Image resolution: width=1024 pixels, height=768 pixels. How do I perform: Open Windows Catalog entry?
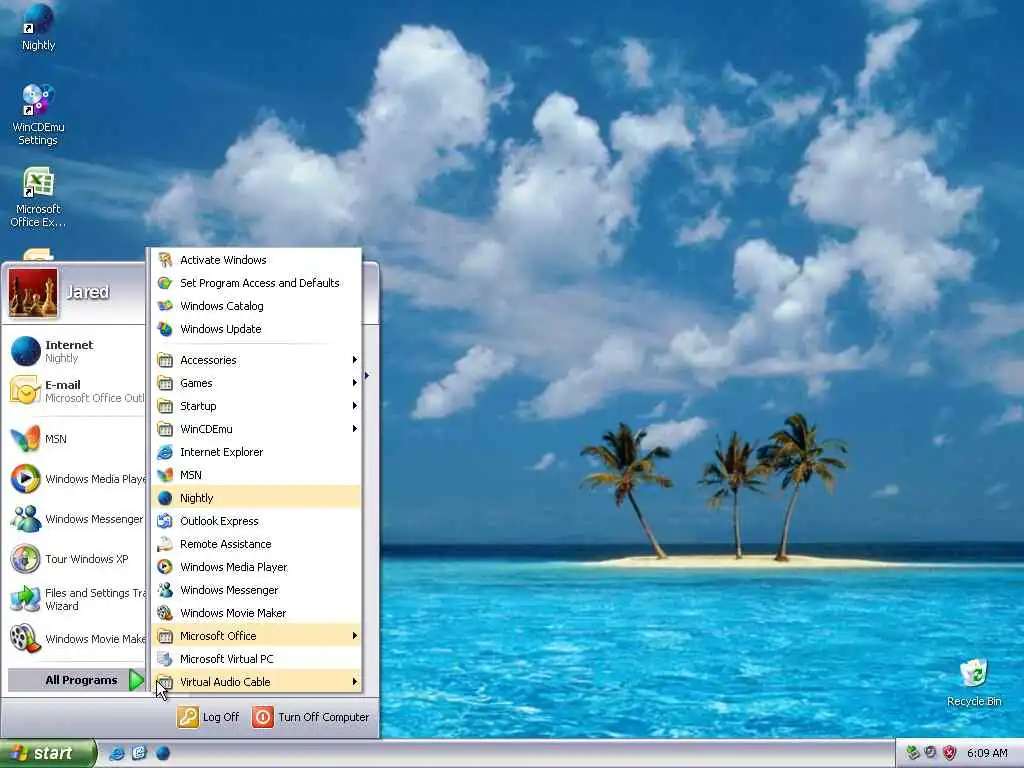point(256,306)
